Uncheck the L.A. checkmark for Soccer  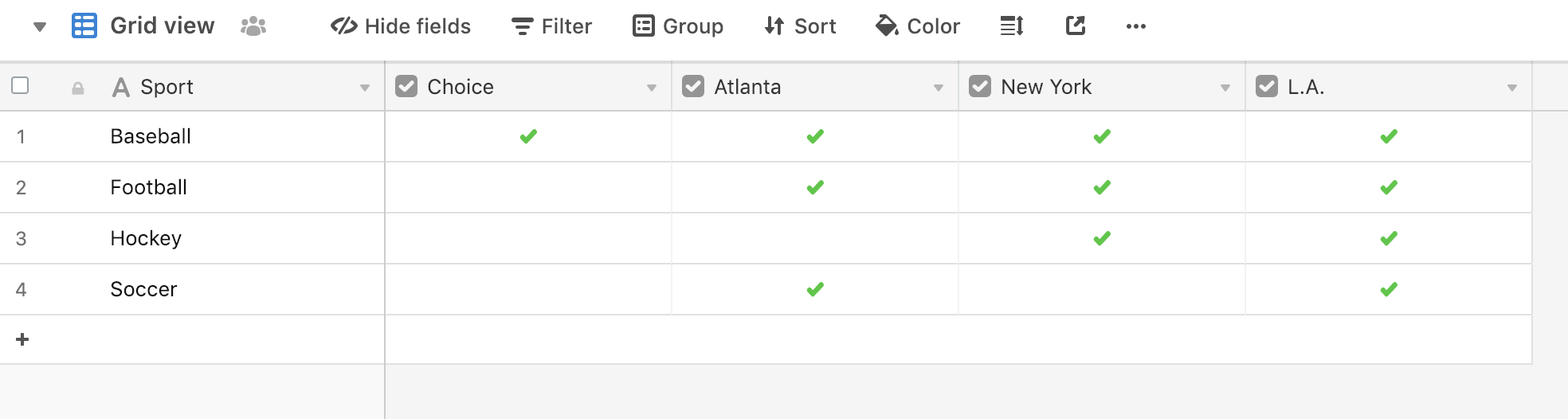coord(1389,289)
